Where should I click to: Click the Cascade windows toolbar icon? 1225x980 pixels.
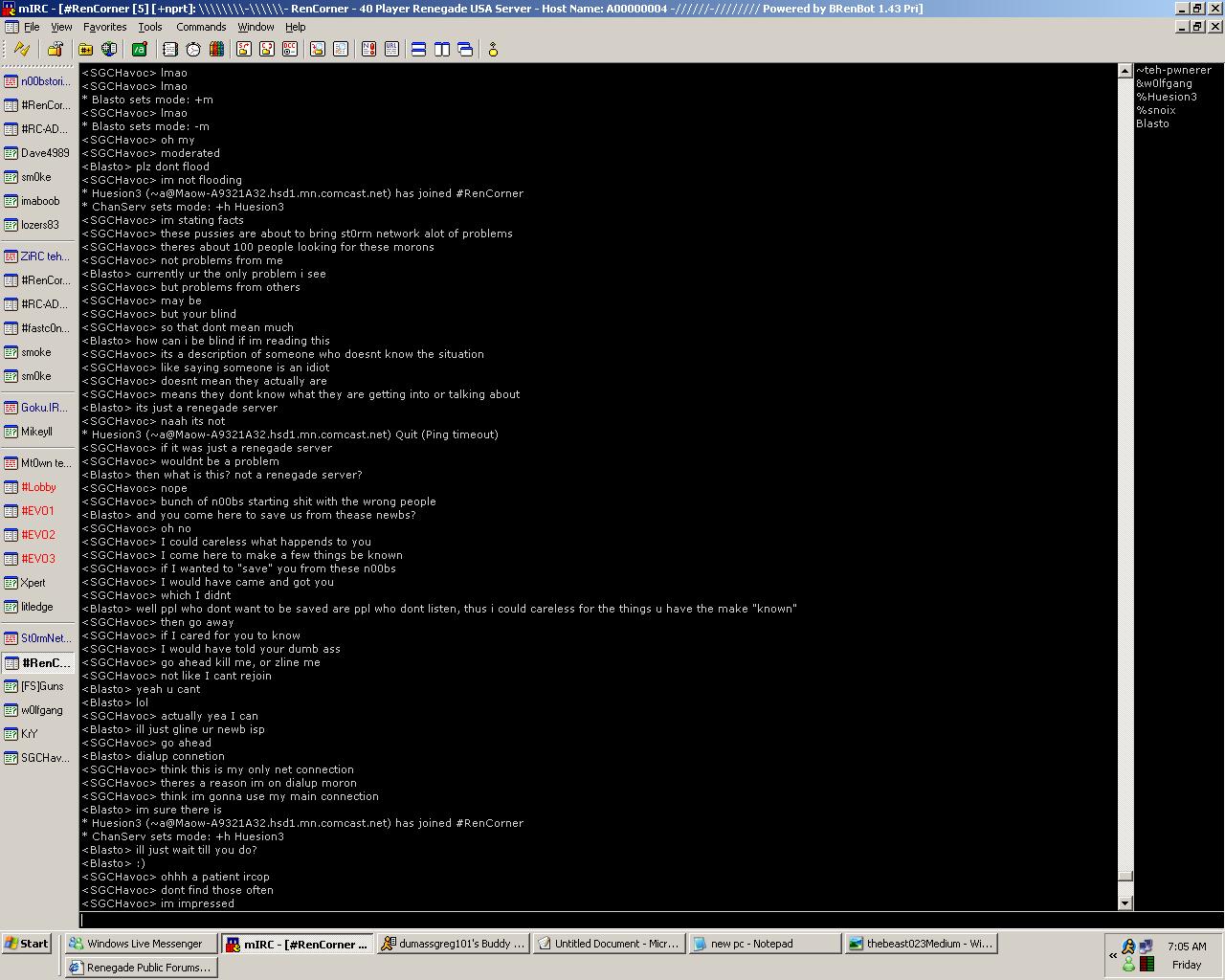tap(465, 50)
